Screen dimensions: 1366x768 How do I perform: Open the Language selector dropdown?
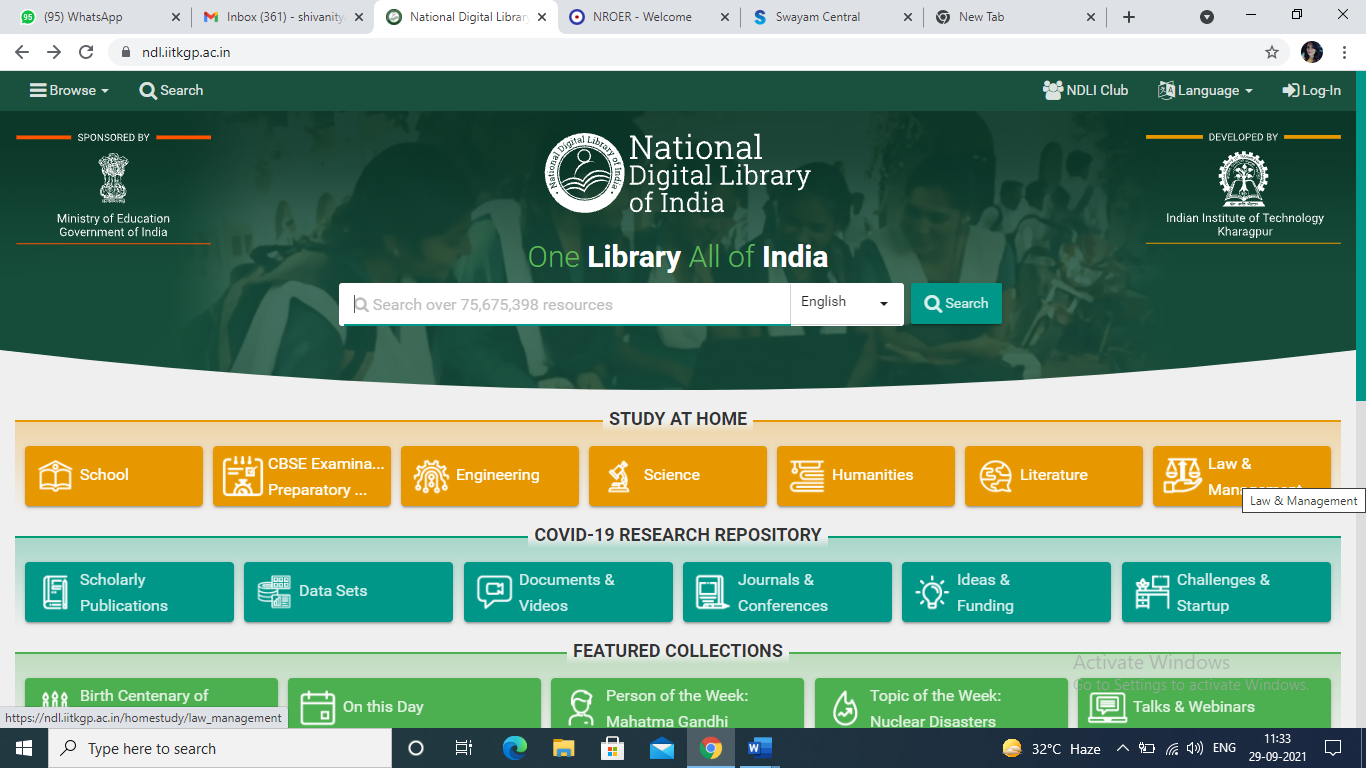click(1205, 90)
